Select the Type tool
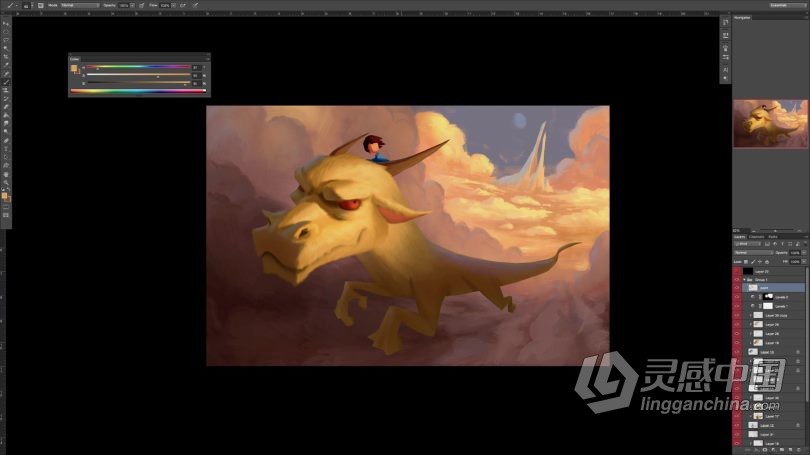The width and height of the screenshot is (810, 455). coord(6,149)
